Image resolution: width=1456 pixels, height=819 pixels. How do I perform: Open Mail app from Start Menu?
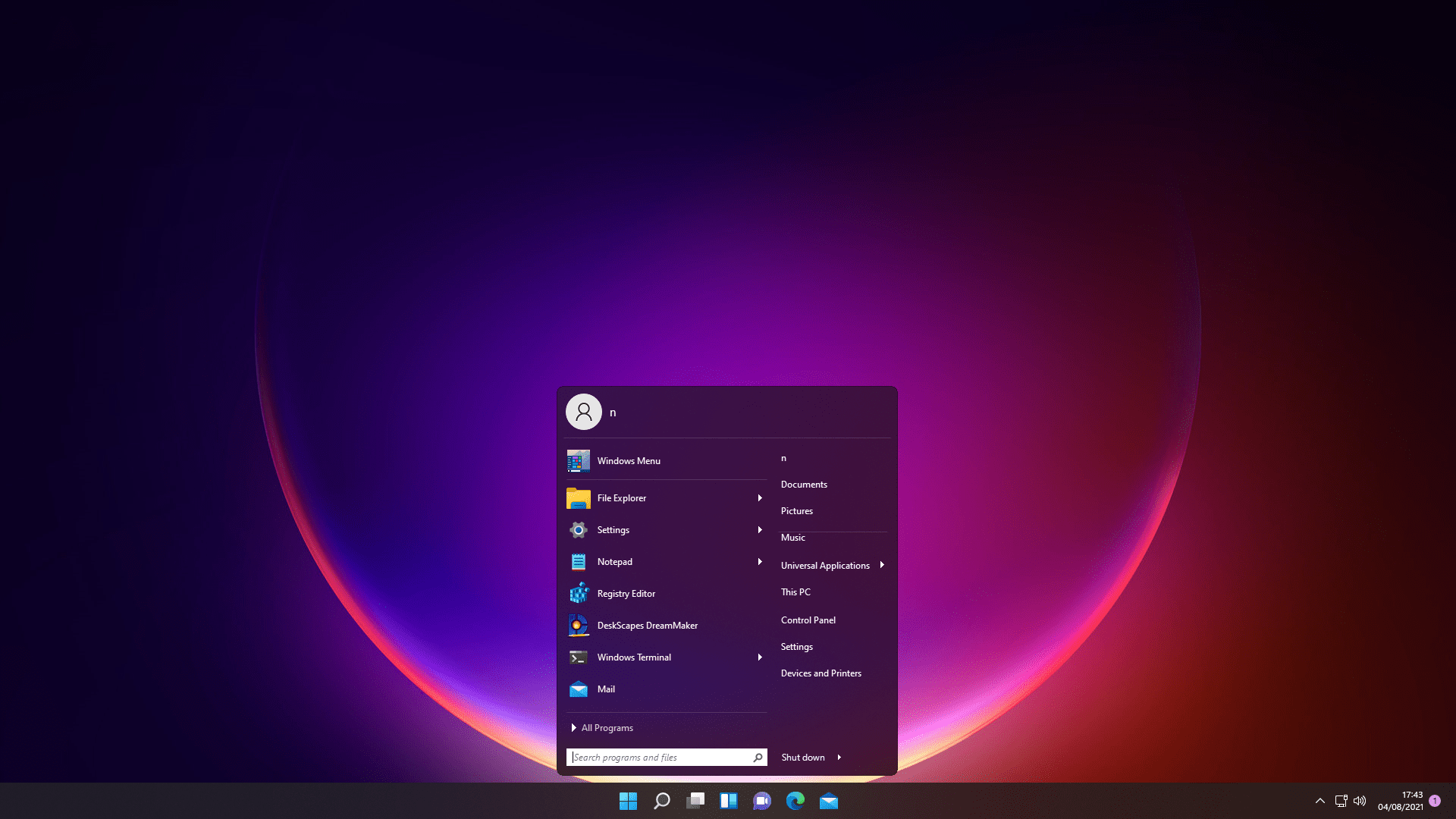(x=605, y=688)
